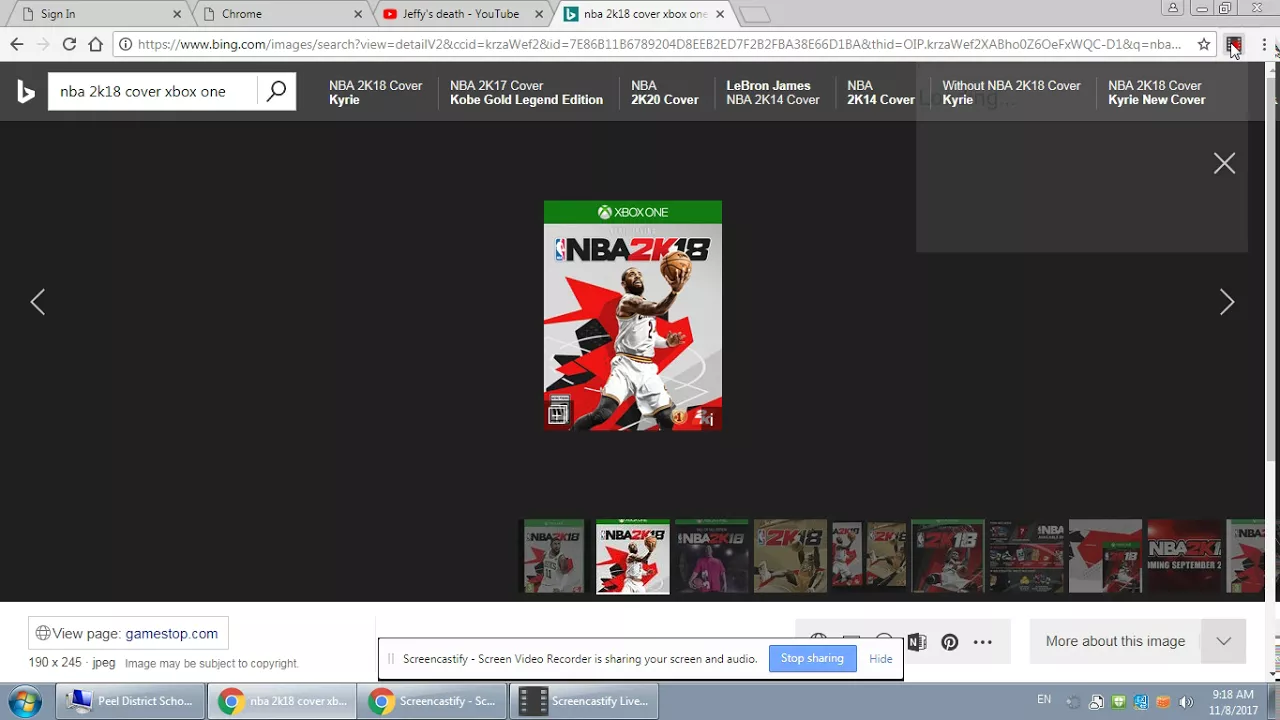1280x720 pixels.
Task: Open the pink-shirt NBA 2K18 thumbnail
Action: (711, 556)
